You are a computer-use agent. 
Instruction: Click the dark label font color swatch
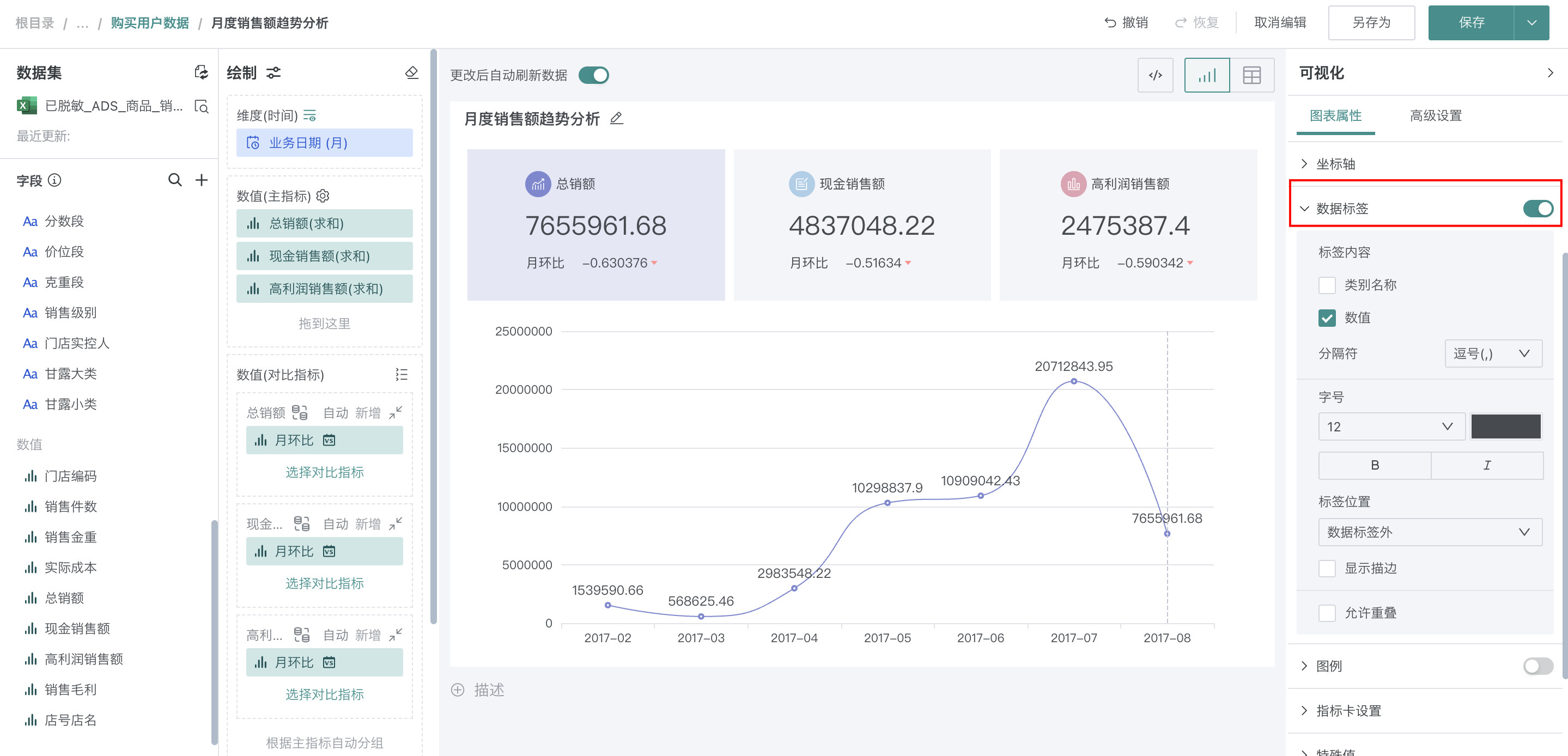click(1505, 426)
